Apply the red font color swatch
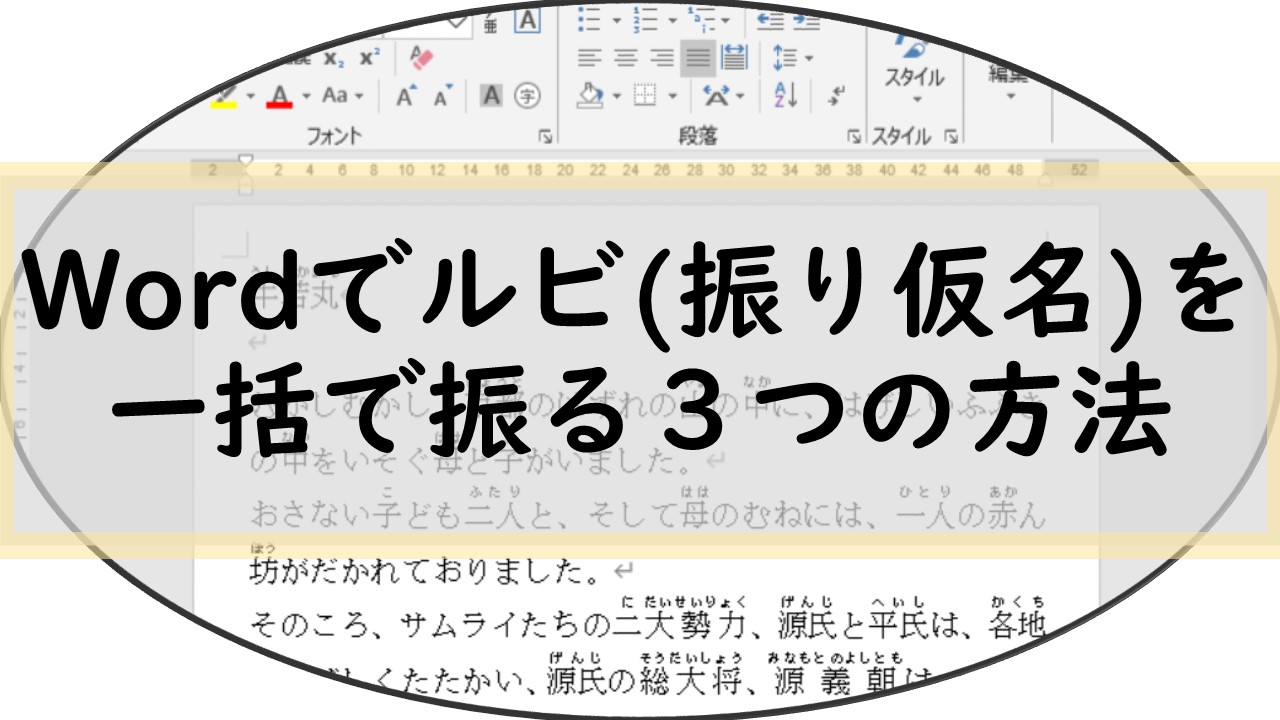 coord(280,96)
